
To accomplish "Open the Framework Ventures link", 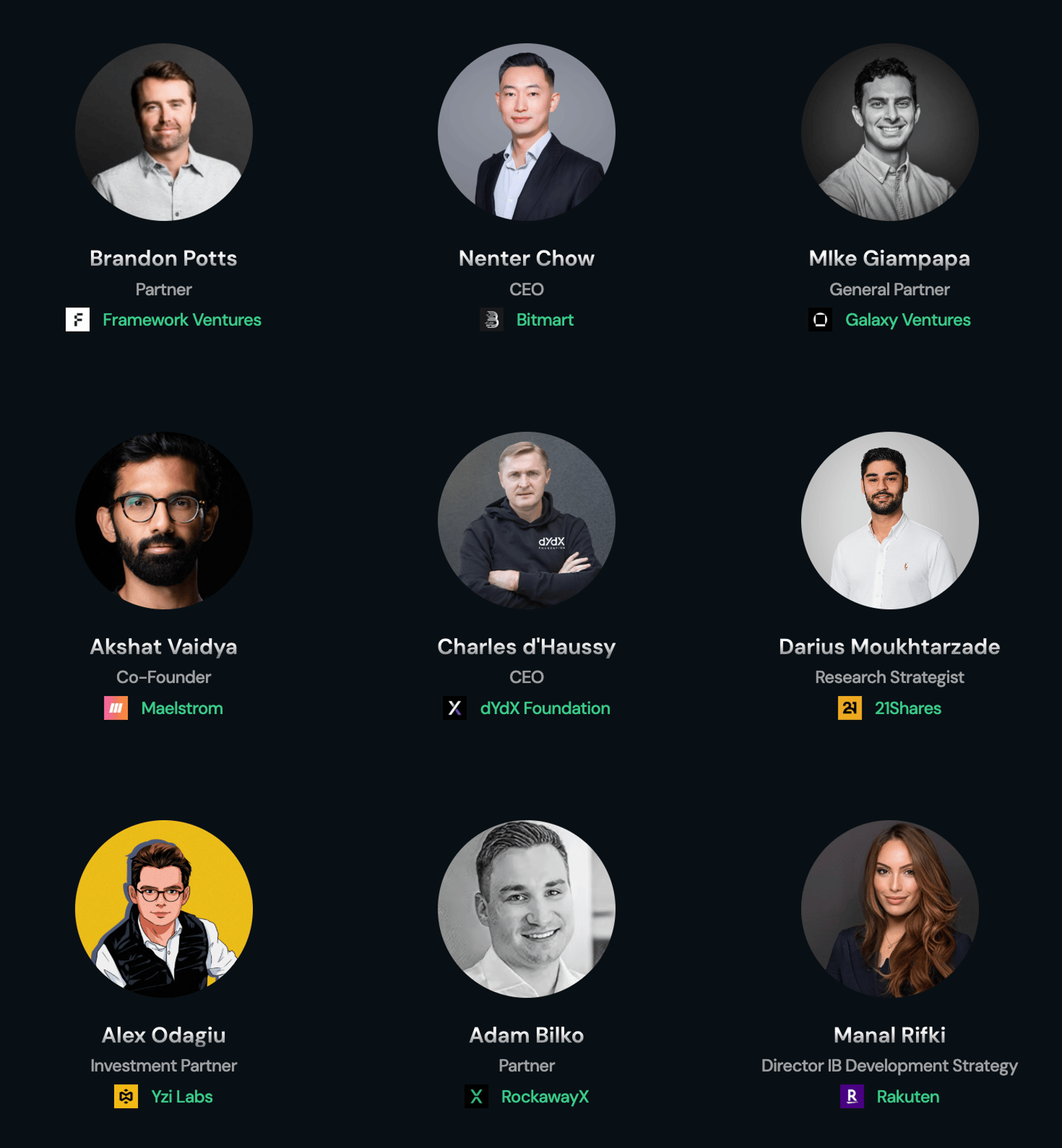I will coord(182,320).
